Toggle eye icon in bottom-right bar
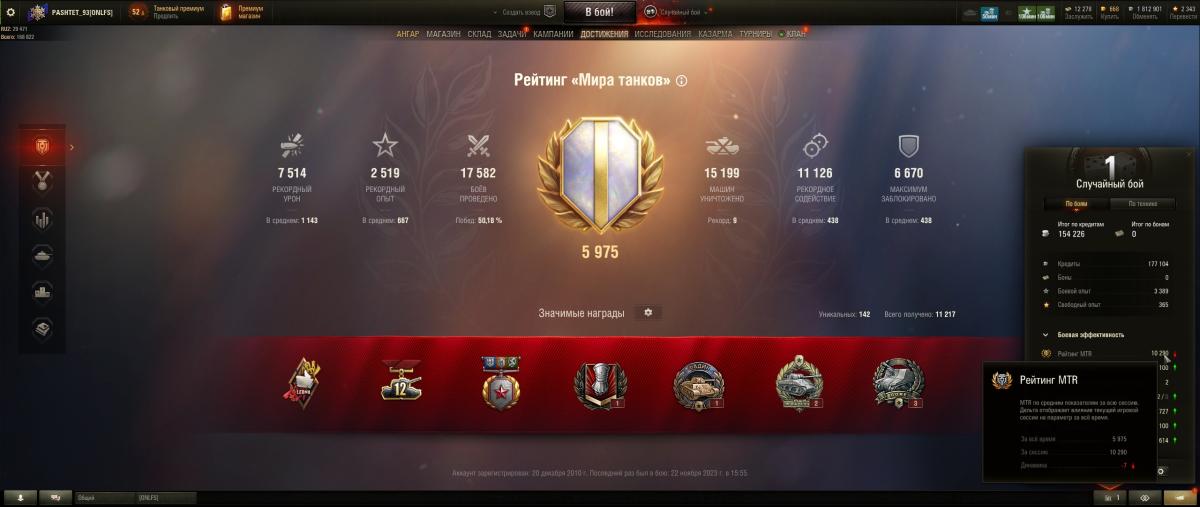1200x507 pixels. pyautogui.click(x=1145, y=497)
